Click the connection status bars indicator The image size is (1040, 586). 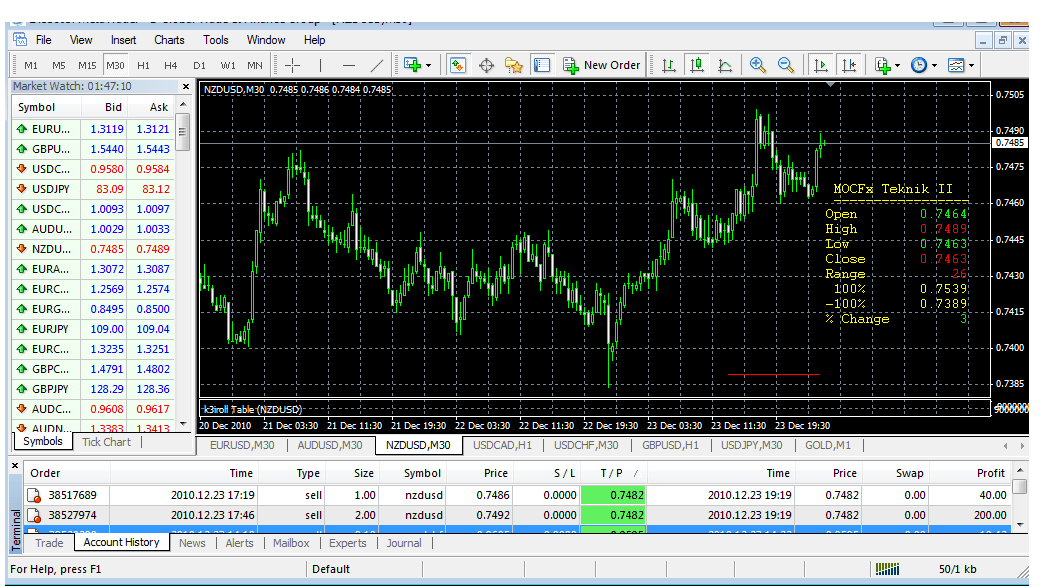click(x=887, y=569)
